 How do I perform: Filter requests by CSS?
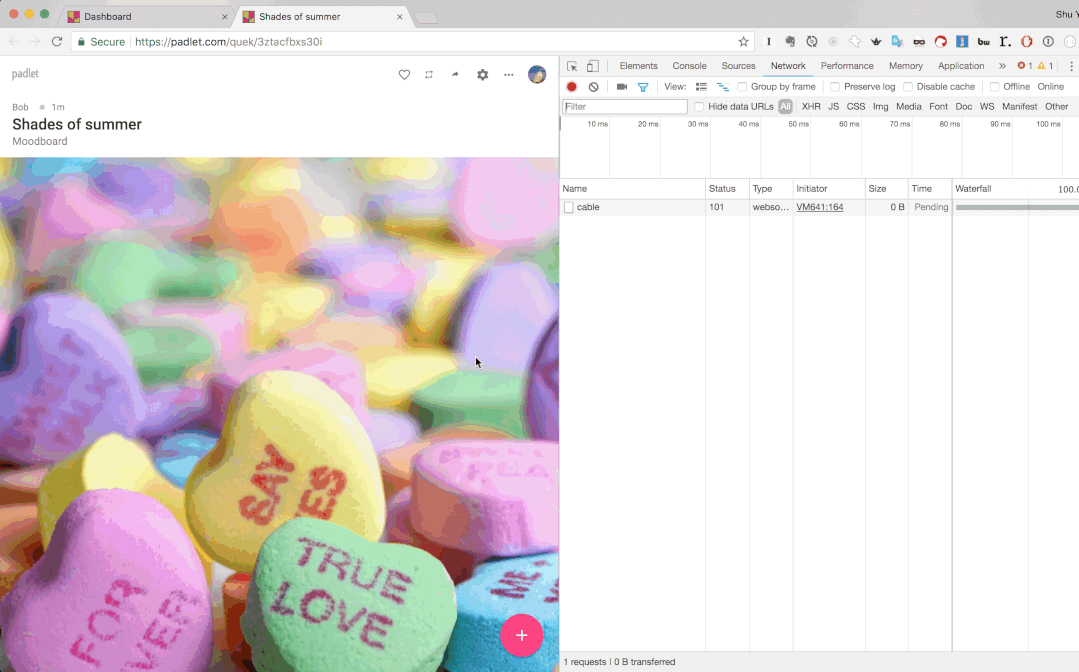point(855,107)
